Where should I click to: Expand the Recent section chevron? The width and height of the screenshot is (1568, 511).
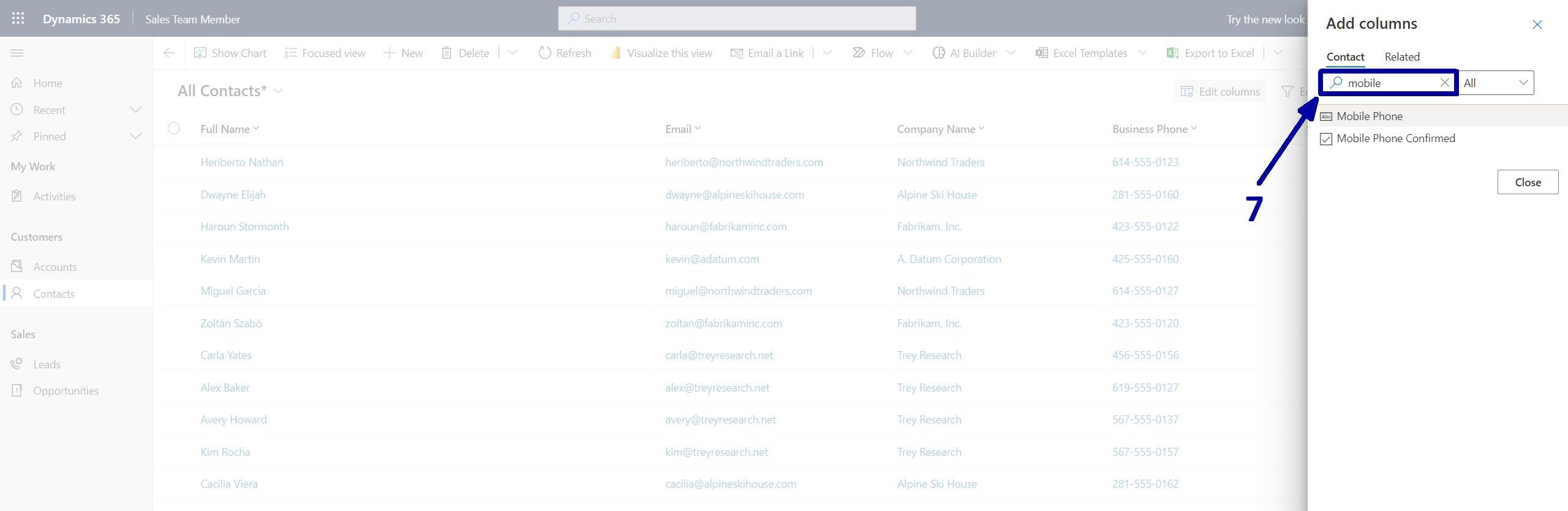(136, 110)
